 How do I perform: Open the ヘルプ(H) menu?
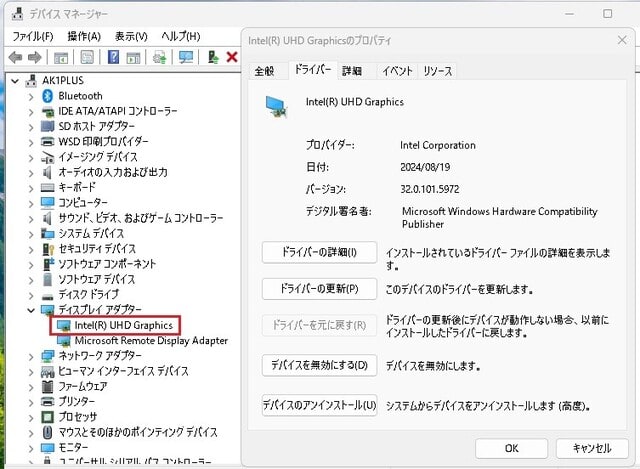(180, 36)
